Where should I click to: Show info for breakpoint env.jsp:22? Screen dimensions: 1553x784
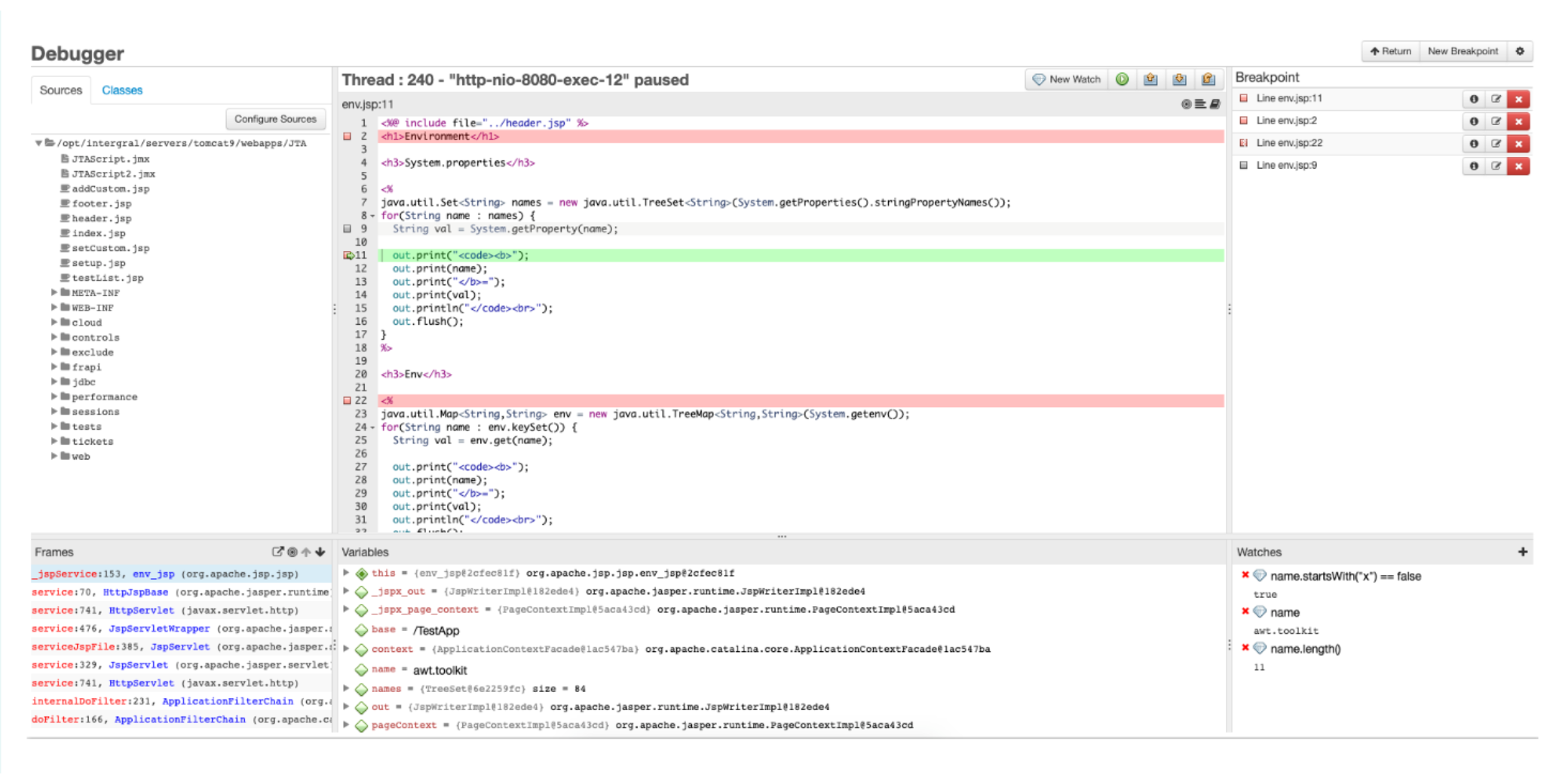click(1473, 143)
